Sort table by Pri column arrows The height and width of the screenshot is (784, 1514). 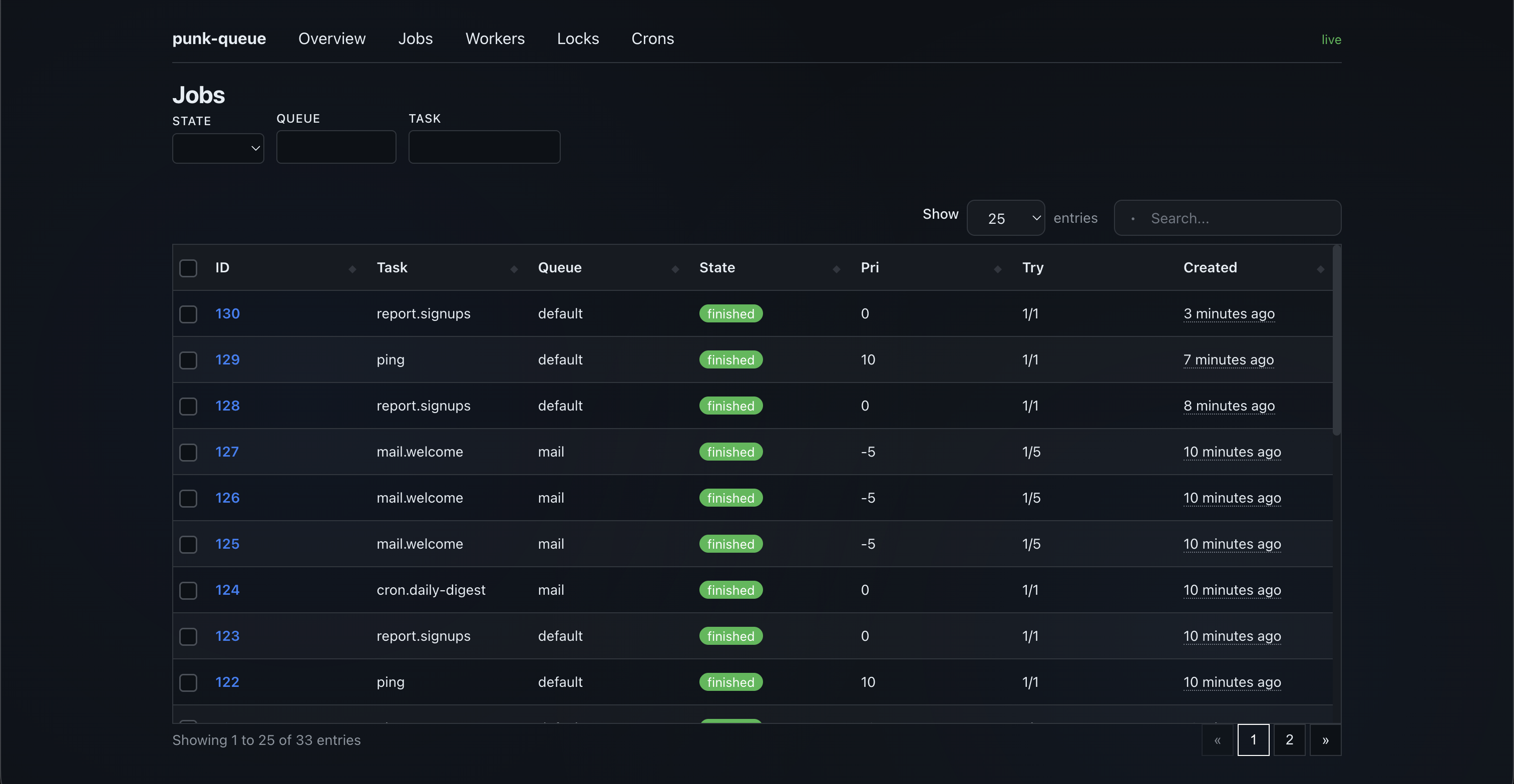[x=997, y=268]
